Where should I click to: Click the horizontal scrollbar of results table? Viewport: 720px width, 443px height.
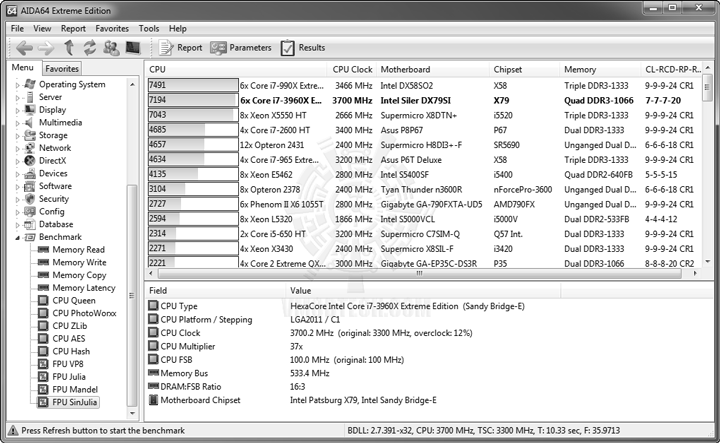click(x=419, y=273)
